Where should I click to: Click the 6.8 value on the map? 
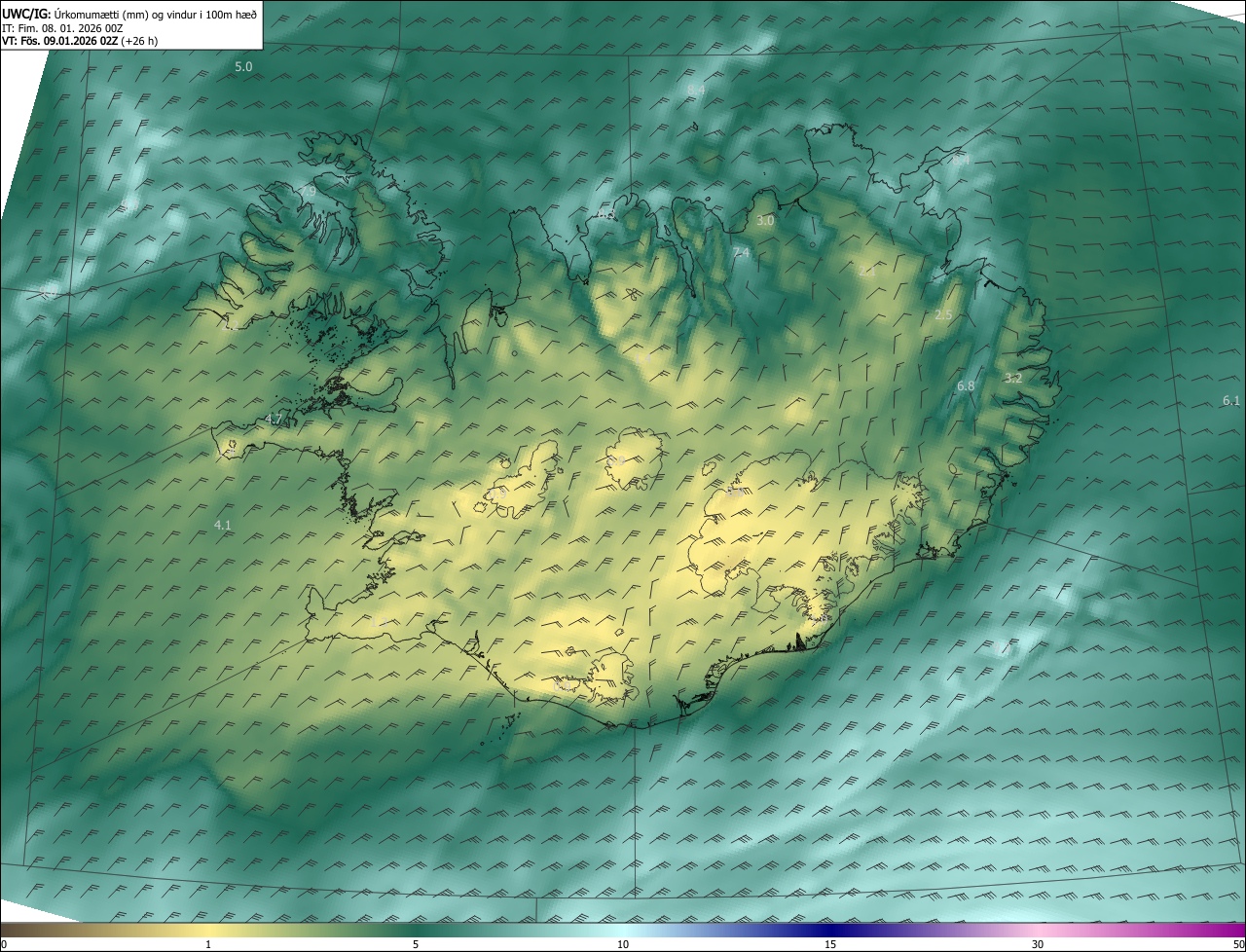click(x=966, y=386)
